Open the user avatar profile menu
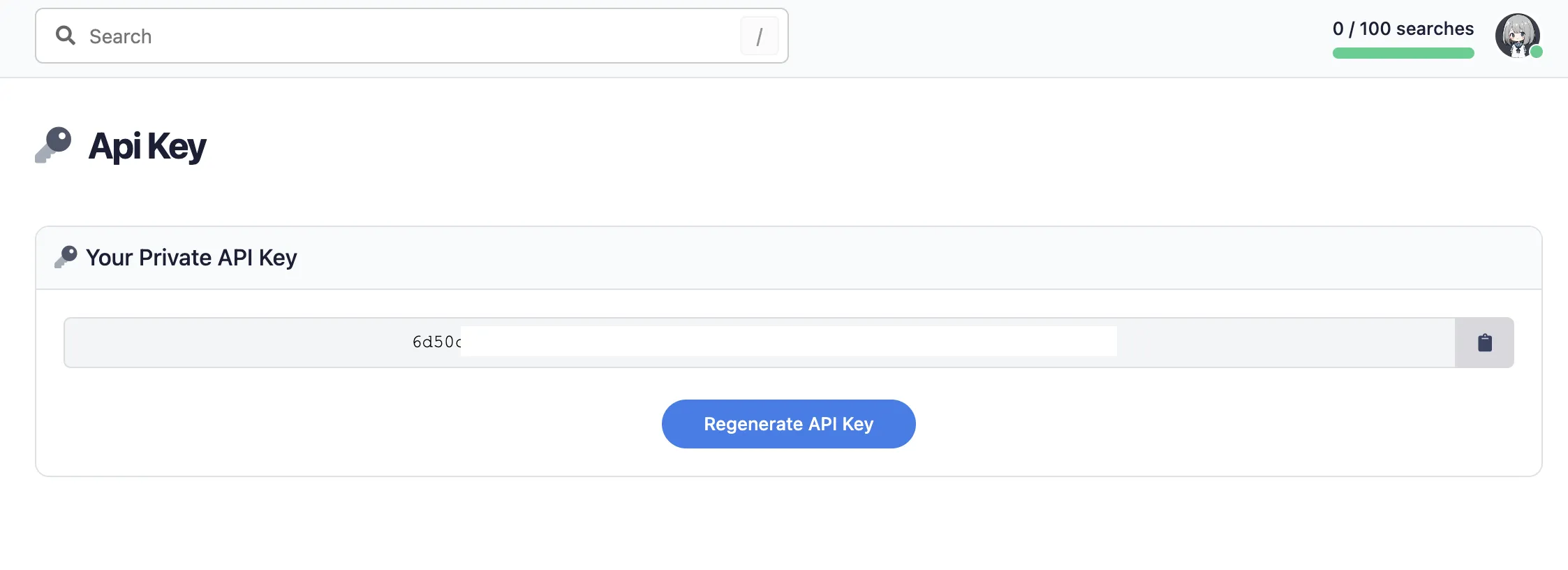This screenshot has width=1568, height=570. click(x=1516, y=35)
